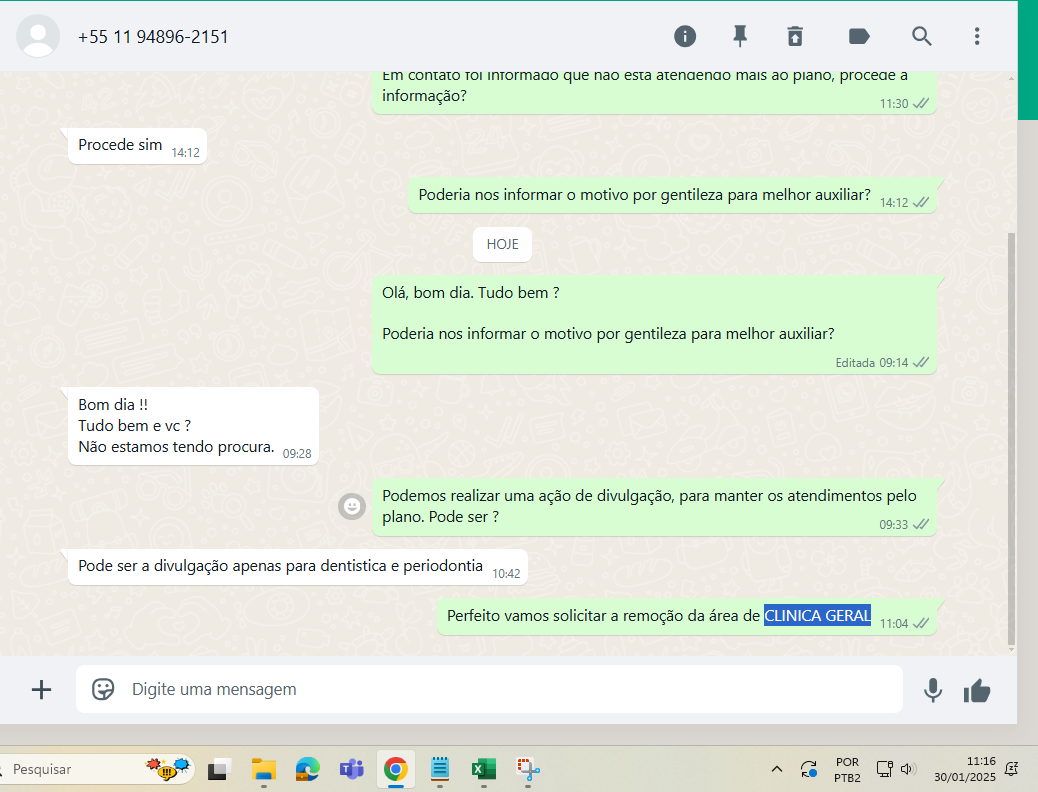Viewport: 1038px width, 792px height.
Task: Select the 'Procede sim' message
Action: point(138,146)
